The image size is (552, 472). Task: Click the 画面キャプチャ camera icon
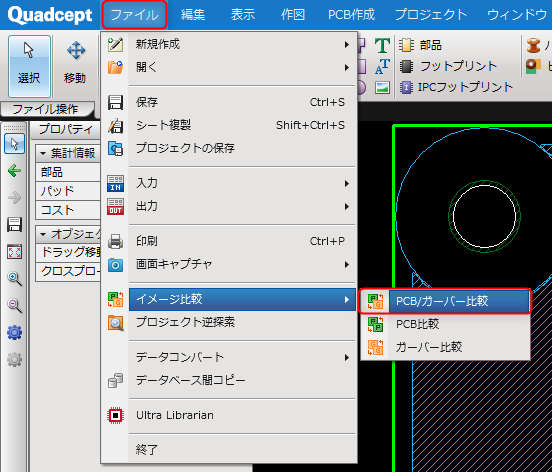[x=115, y=264]
